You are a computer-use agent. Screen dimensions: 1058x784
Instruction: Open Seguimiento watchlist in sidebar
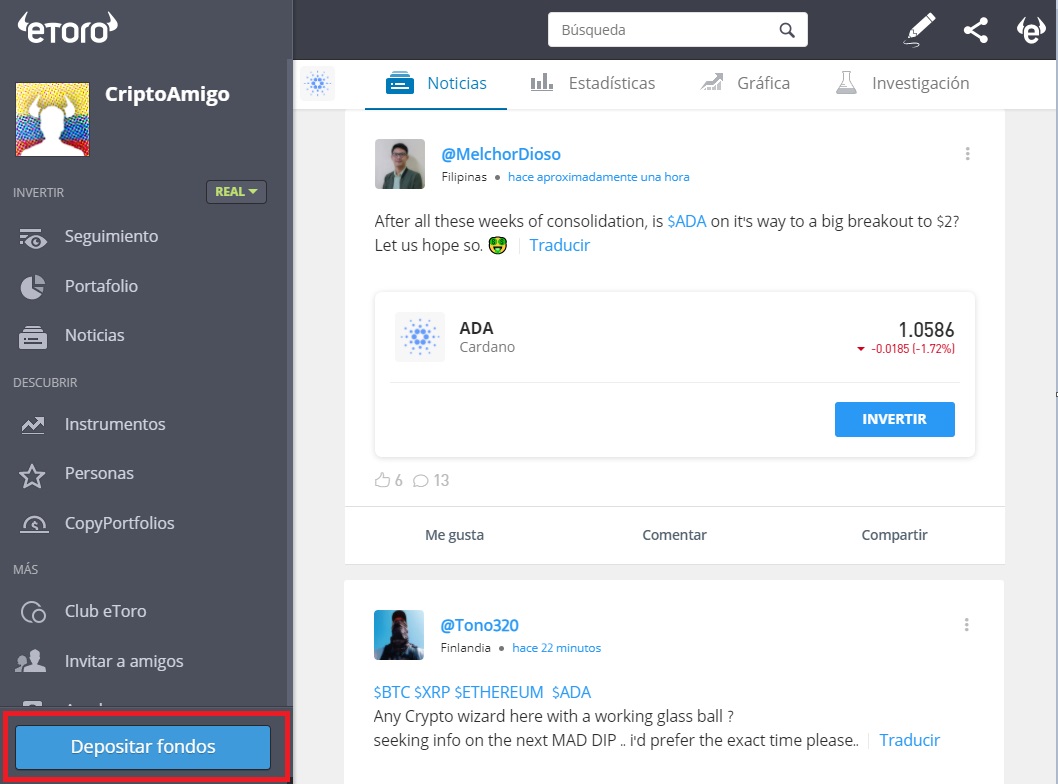111,237
